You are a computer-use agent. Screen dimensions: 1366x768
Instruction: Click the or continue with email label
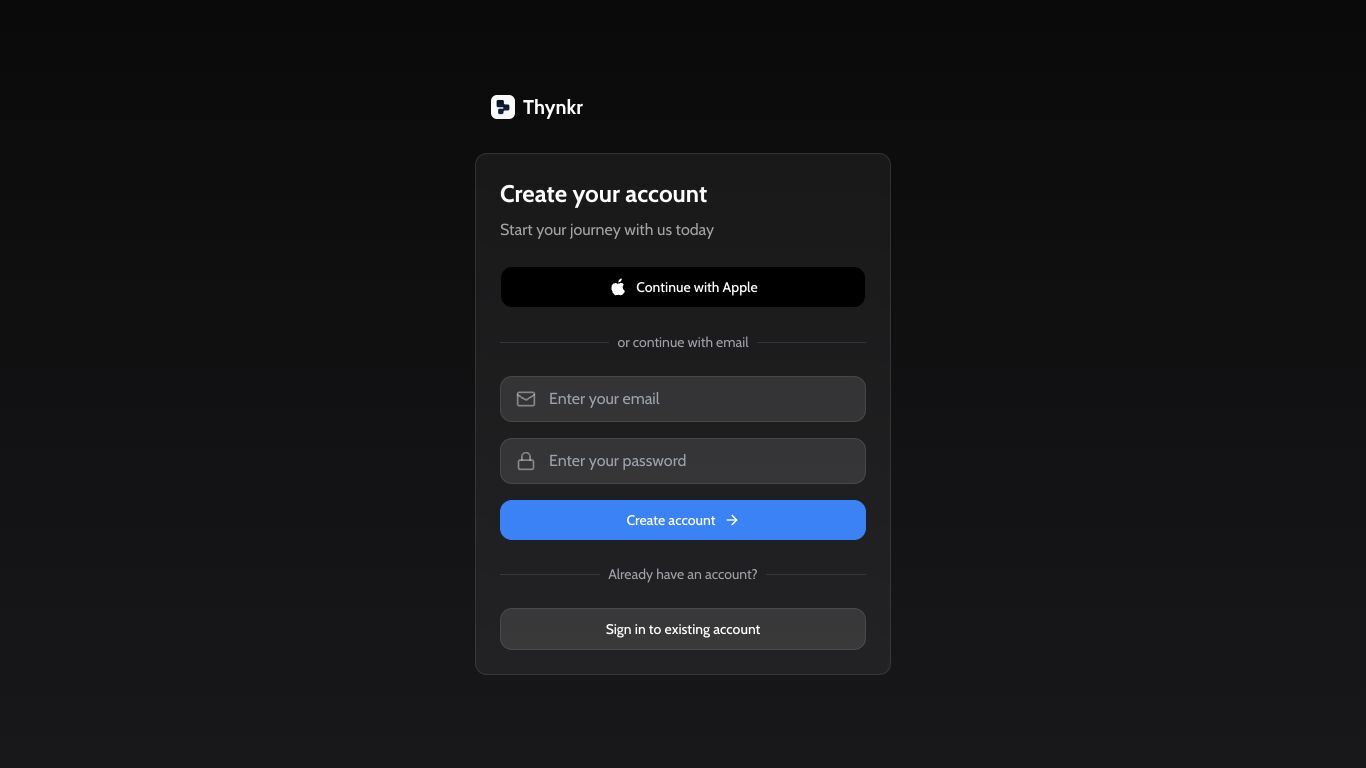[x=683, y=342]
